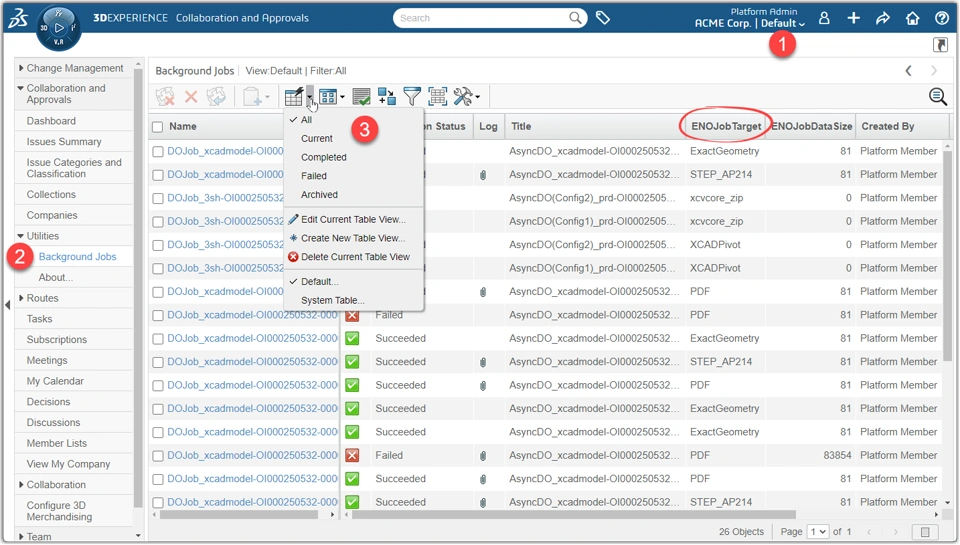Open My Calendar in sidebar

[x=54, y=381]
